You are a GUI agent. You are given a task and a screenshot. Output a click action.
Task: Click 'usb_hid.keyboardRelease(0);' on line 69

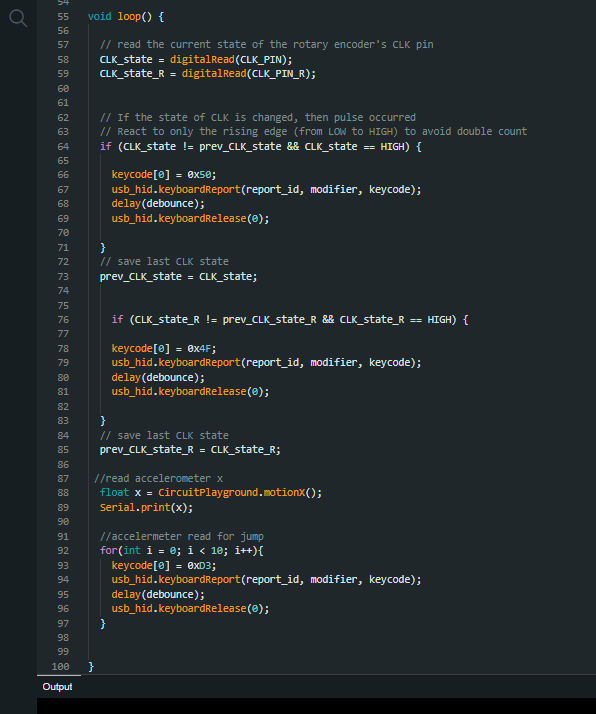point(190,219)
